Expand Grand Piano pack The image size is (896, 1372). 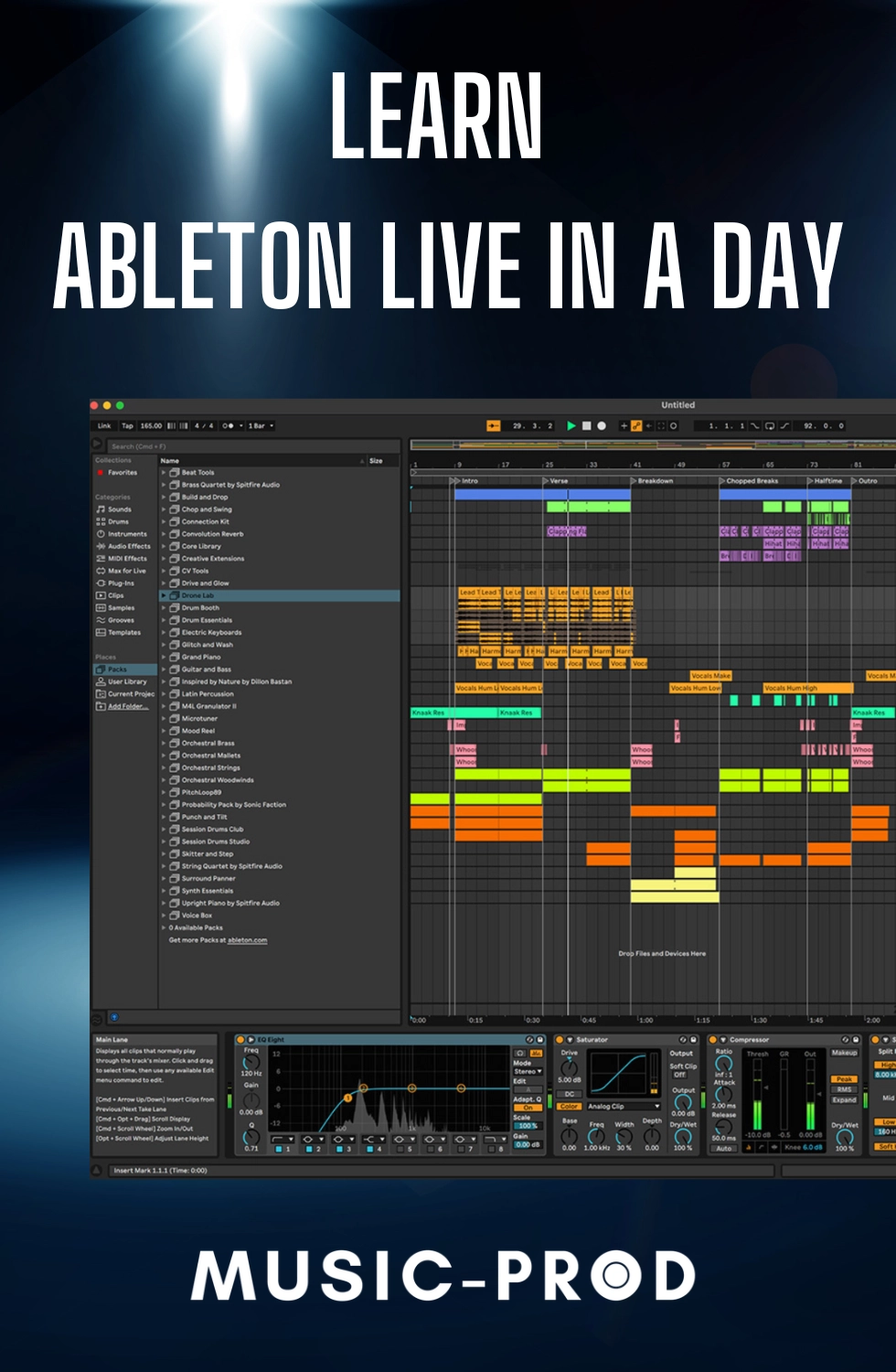click(165, 657)
